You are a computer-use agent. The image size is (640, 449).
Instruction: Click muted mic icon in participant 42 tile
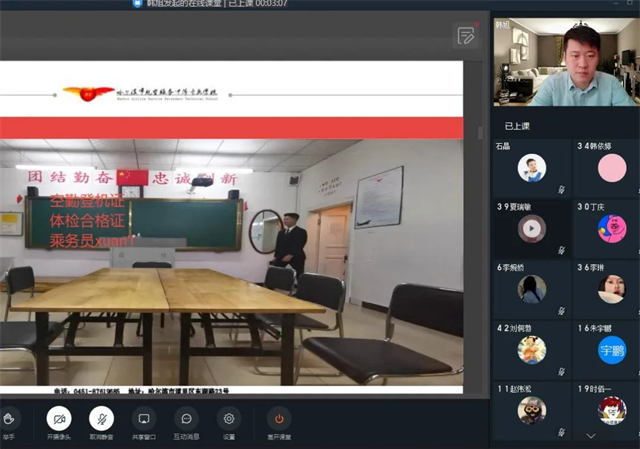click(x=562, y=372)
